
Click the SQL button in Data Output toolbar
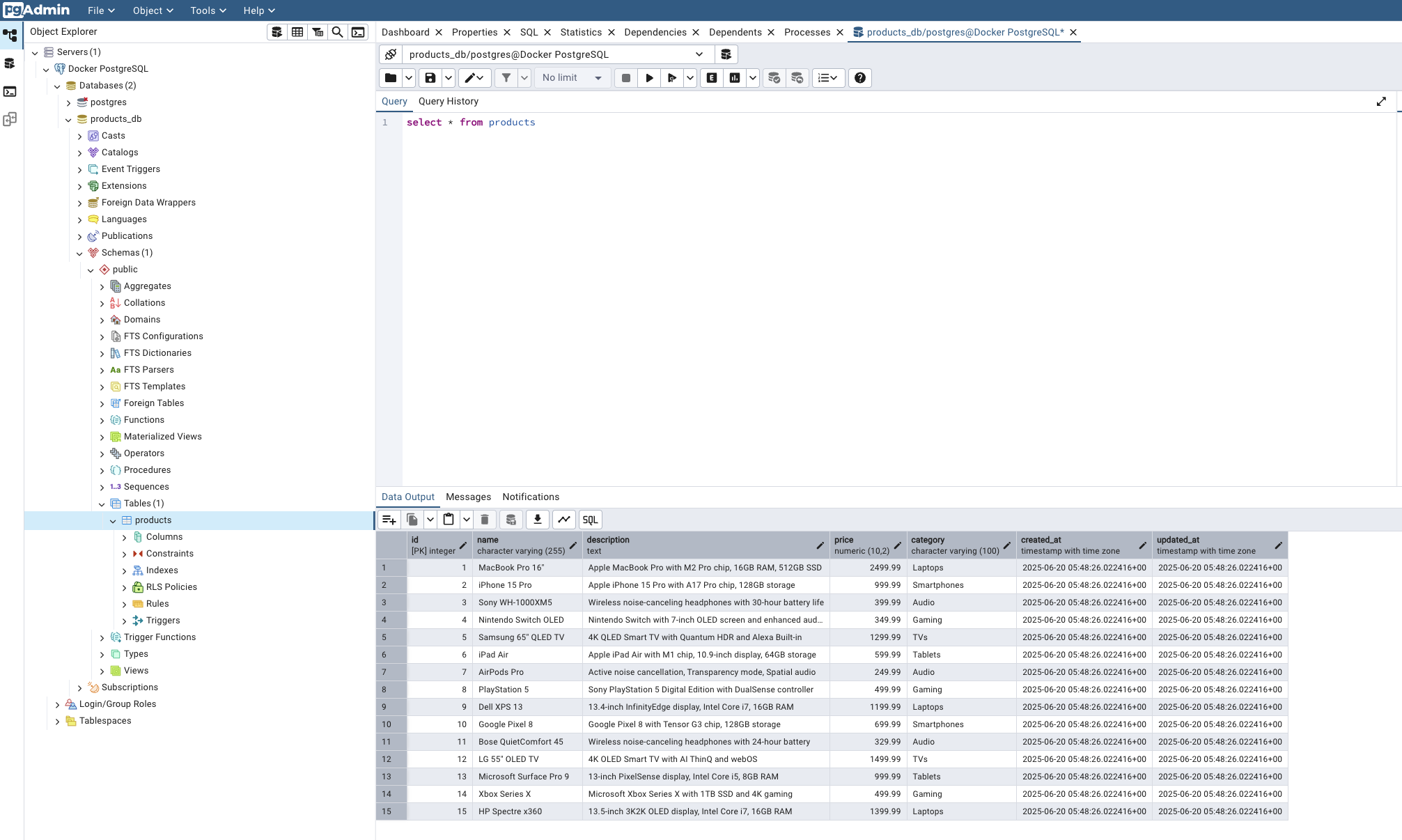[x=590, y=520]
